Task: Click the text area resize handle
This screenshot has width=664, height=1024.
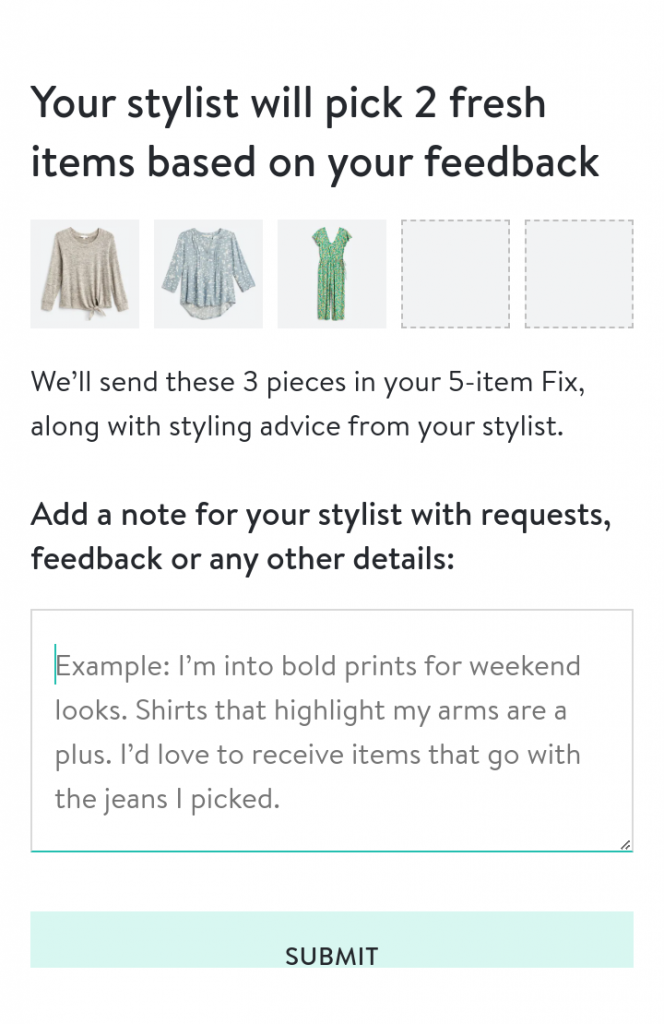Action: click(625, 844)
